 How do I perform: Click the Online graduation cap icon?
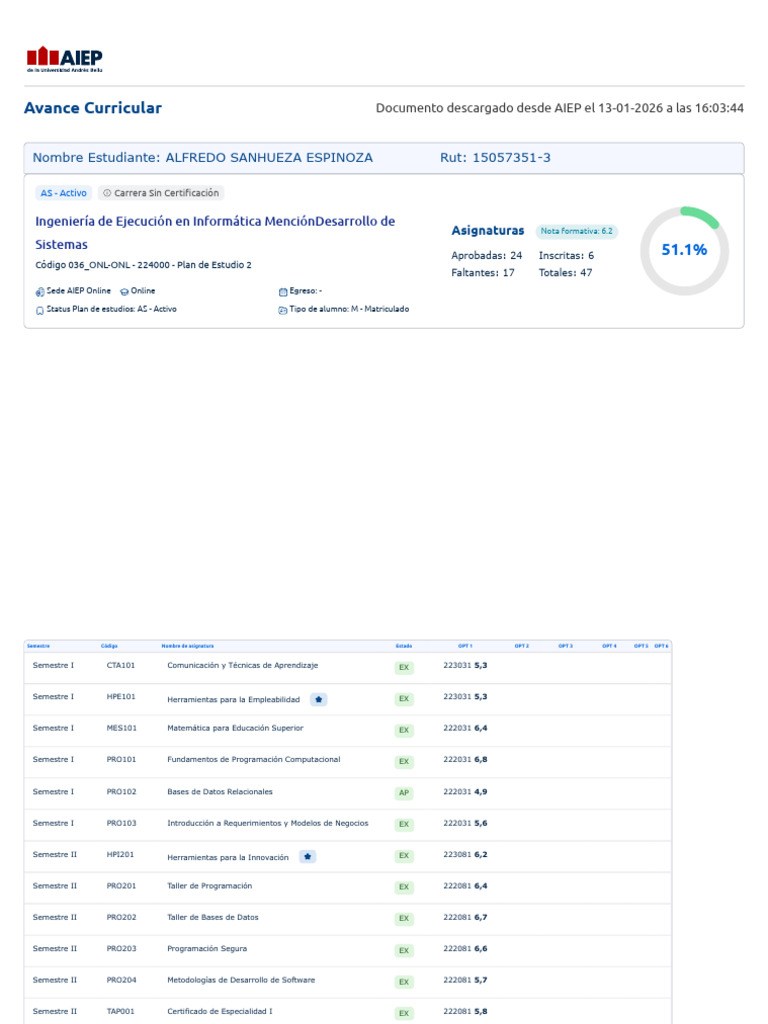click(124, 291)
